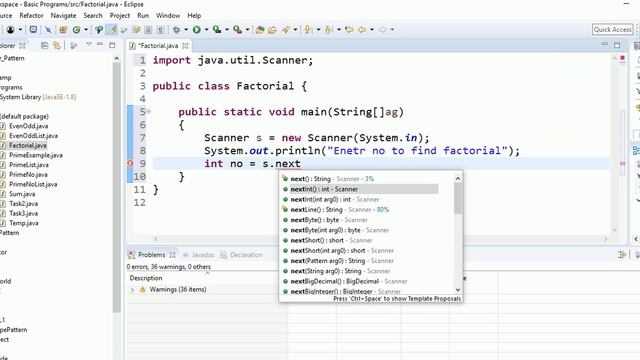Open the Search icon dropdown arrow
This screenshot has height=360, width=640.
pos(295,29)
